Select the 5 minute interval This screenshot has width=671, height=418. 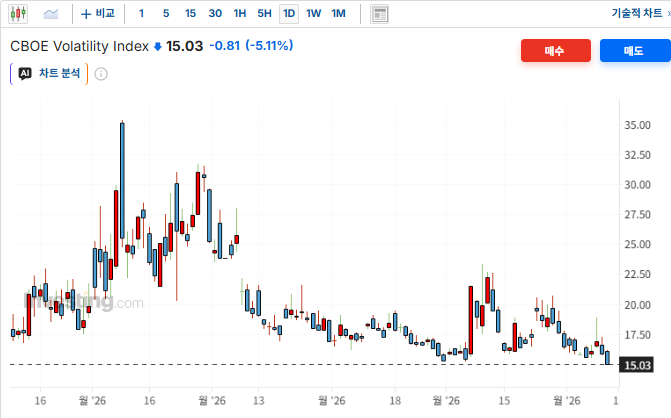click(x=166, y=14)
